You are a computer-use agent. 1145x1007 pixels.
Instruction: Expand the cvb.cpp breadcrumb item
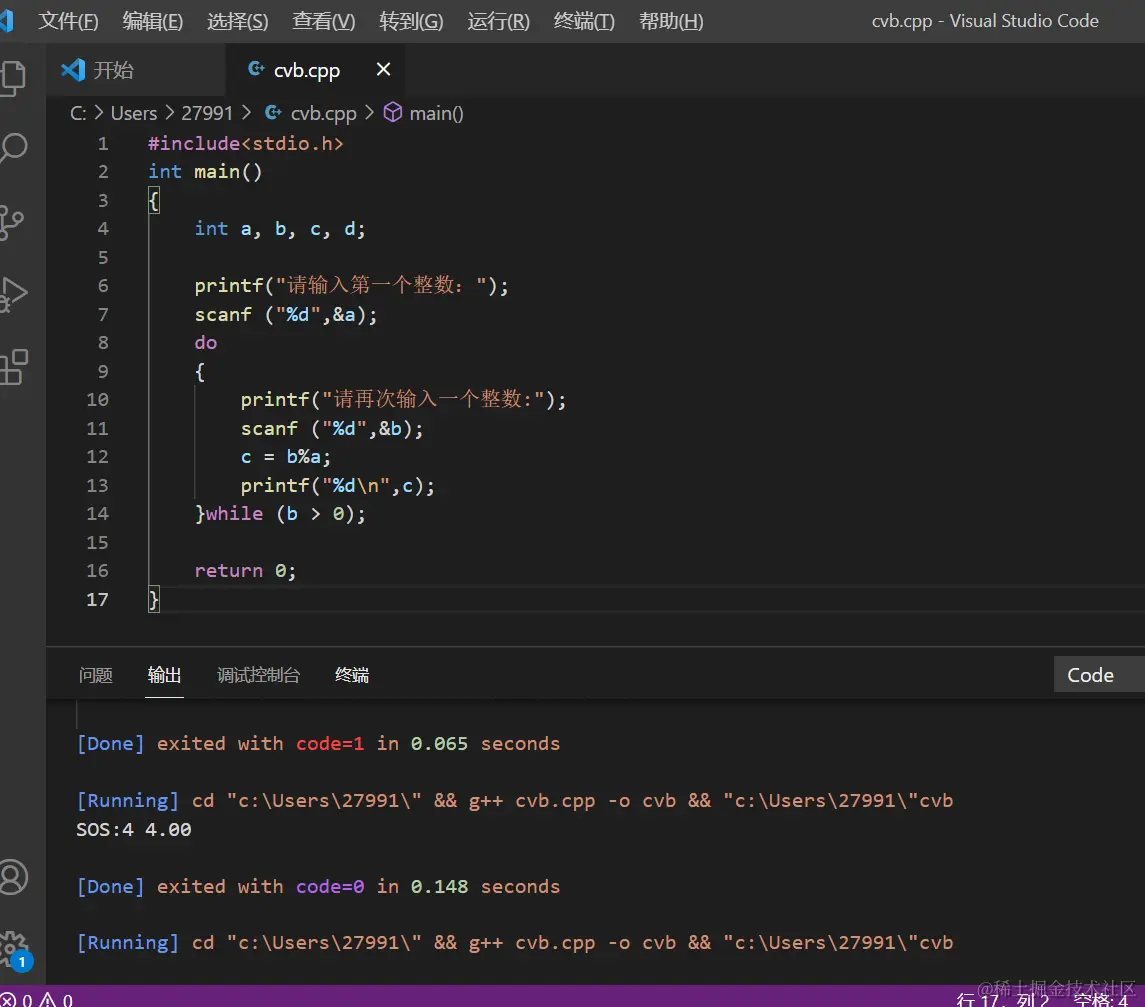click(323, 113)
